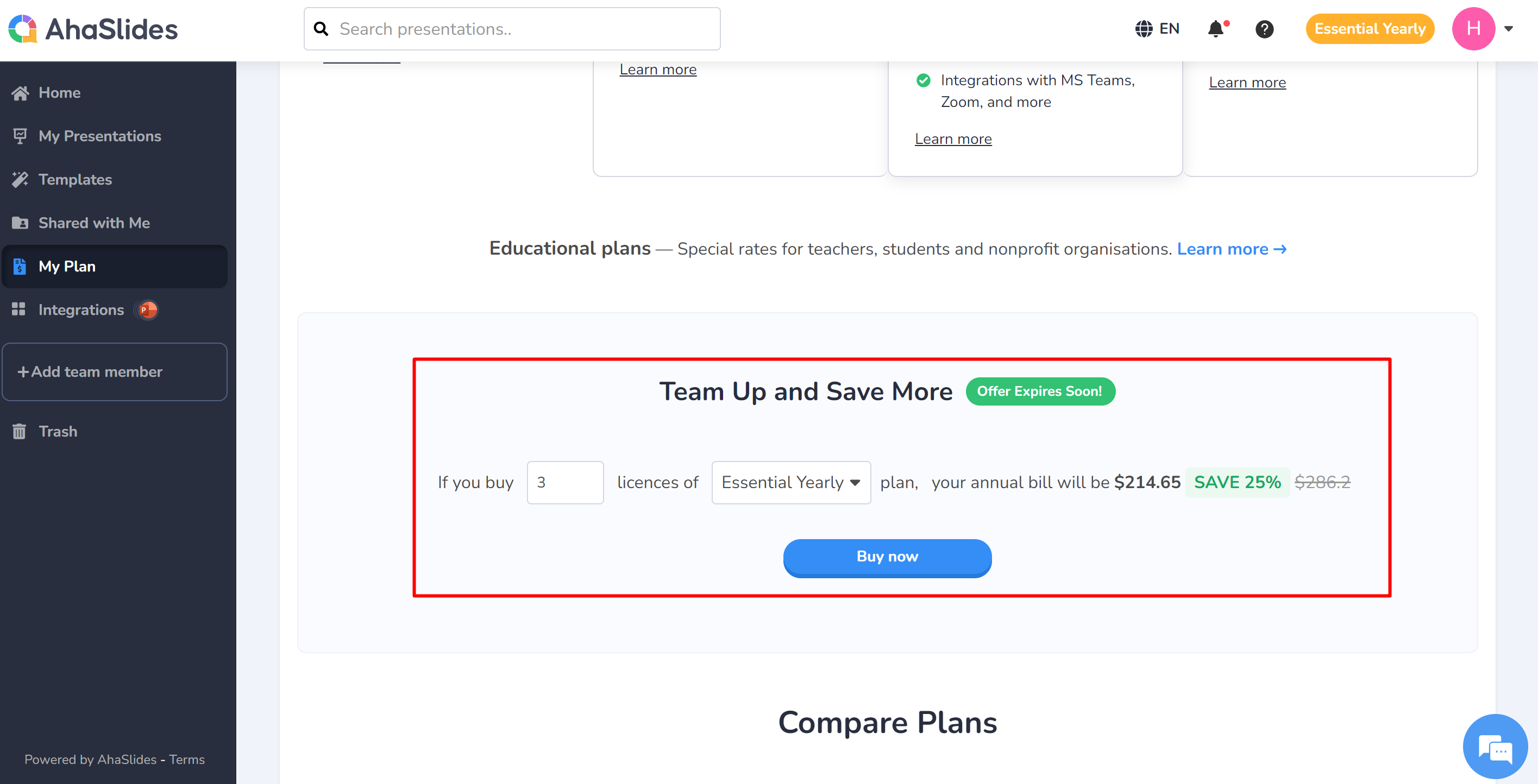
Task: Click the search magnifier icon
Action: click(321, 29)
